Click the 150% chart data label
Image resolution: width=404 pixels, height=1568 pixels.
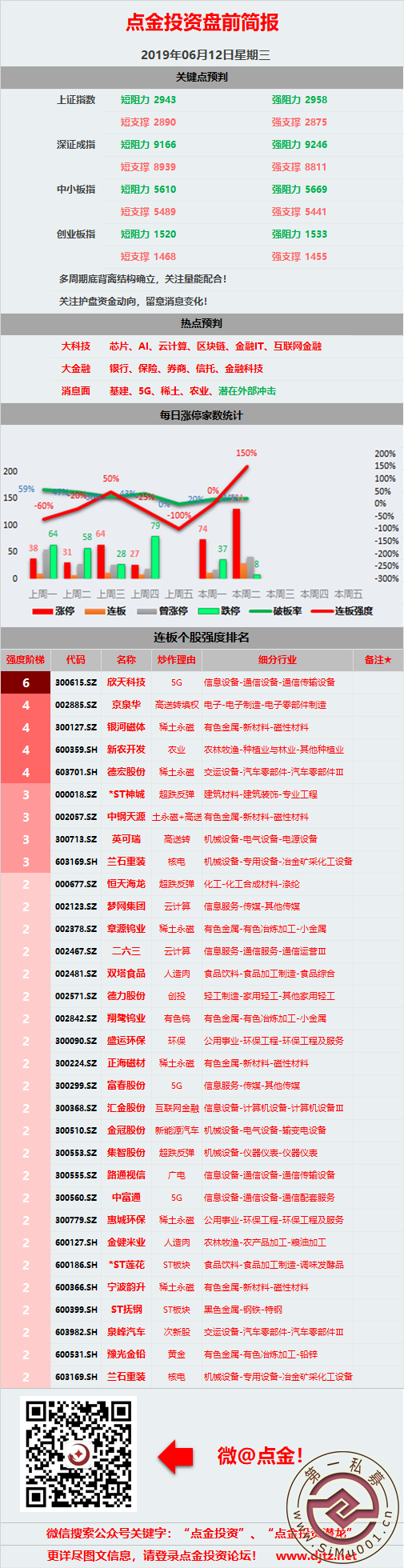[246, 453]
